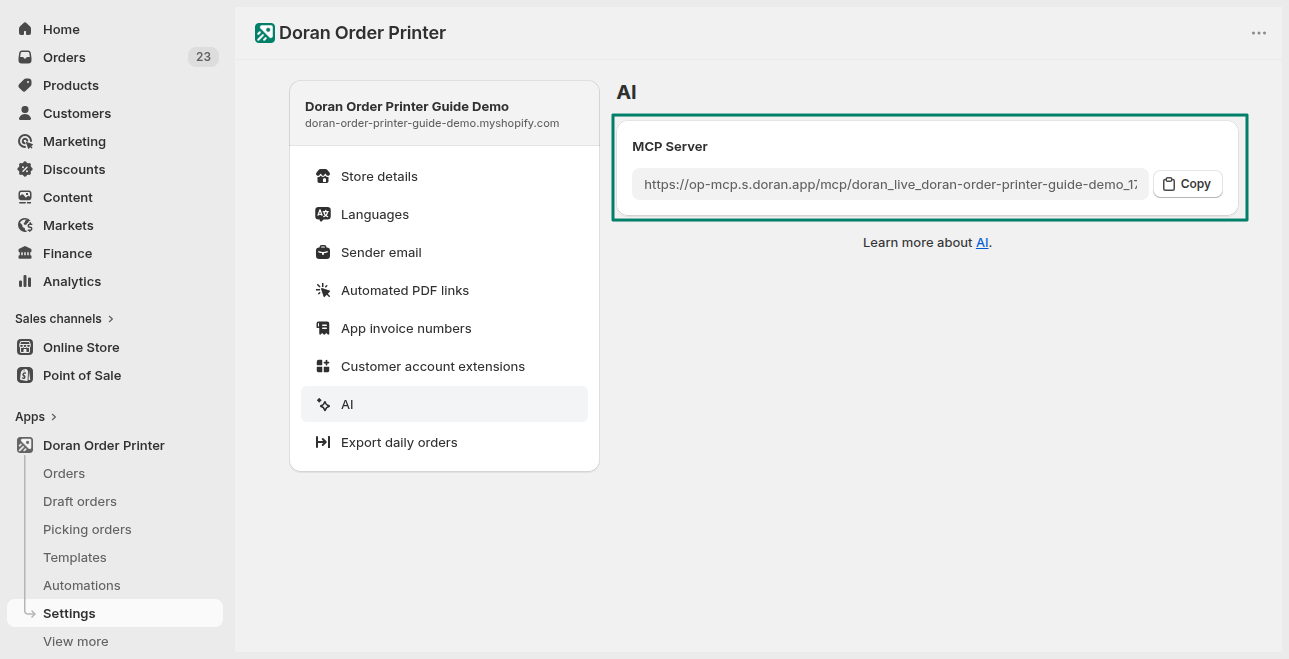This screenshot has height=659, width=1289.
Task: Click the doran-order-printer-guide-demo.myshopify.com domain text
Action: coord(432,123)
